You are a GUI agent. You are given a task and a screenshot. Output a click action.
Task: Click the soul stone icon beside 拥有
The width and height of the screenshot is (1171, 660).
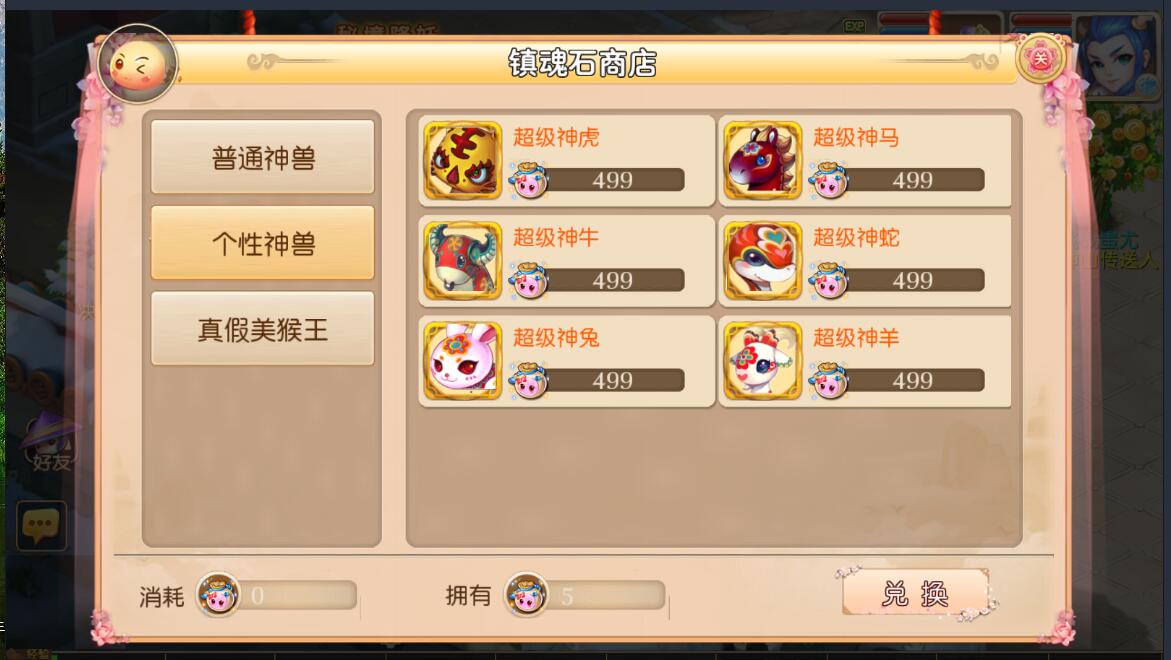[x=527, y=595]
